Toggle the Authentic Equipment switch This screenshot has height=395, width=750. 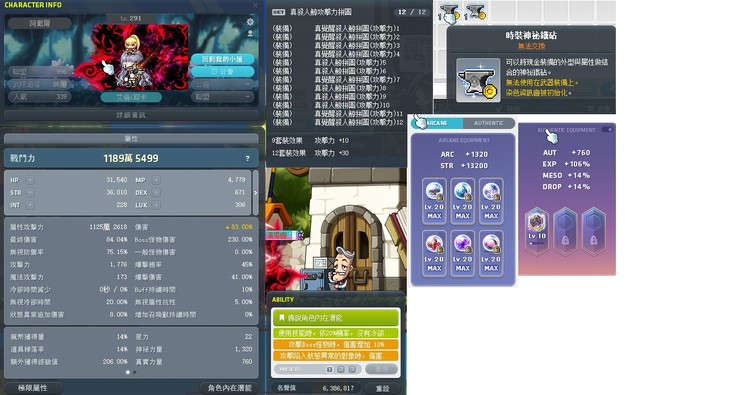pyautogui.click(x=607, y=130)
